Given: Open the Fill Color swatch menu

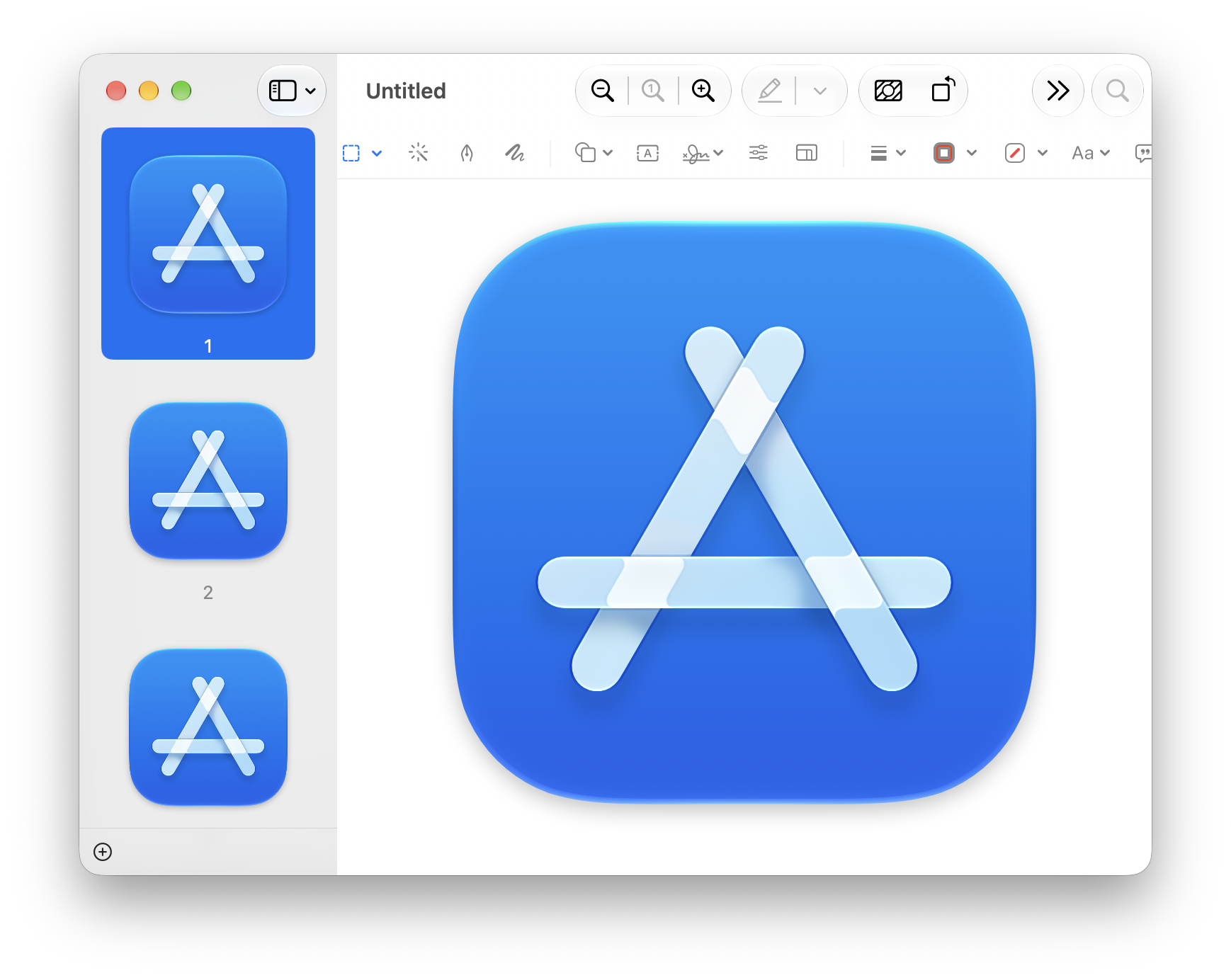Looking at the screenshot, I should point(1026,153).
